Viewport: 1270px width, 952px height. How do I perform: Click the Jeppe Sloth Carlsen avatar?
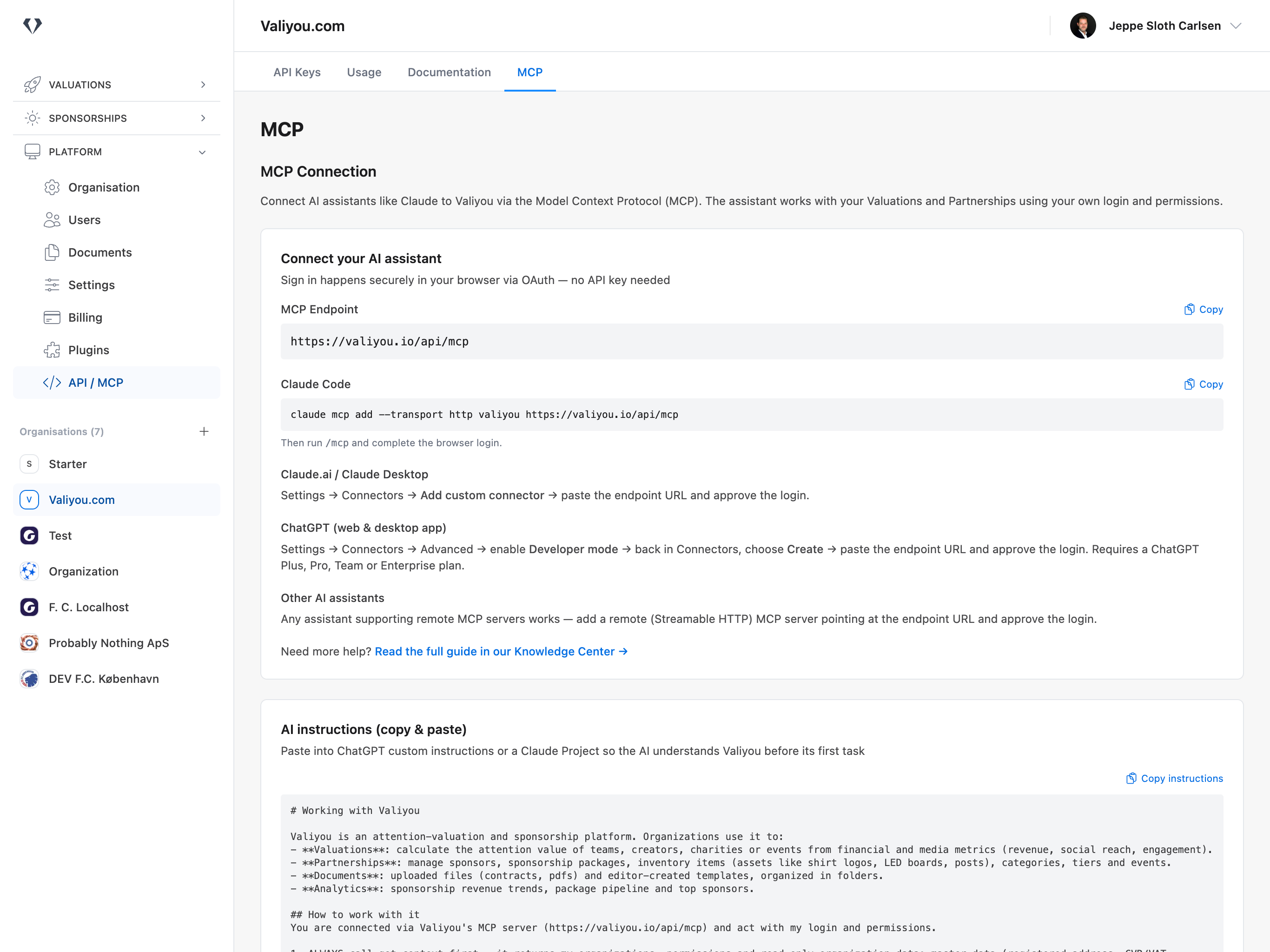click(1083, 26)
